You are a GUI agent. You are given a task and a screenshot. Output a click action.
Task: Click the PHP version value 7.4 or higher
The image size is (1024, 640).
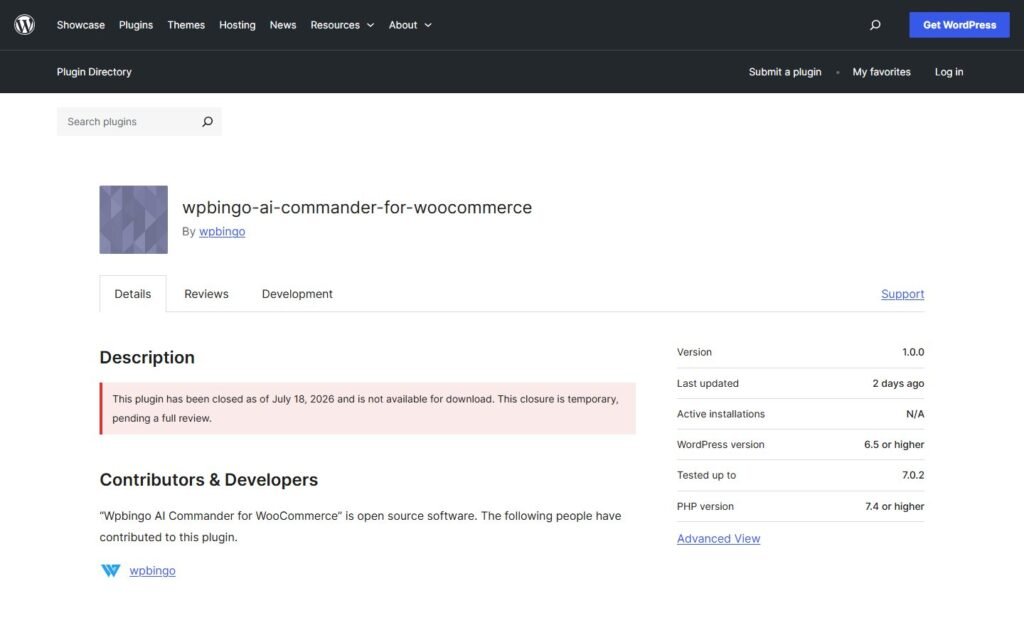click(x=894, y=507)
